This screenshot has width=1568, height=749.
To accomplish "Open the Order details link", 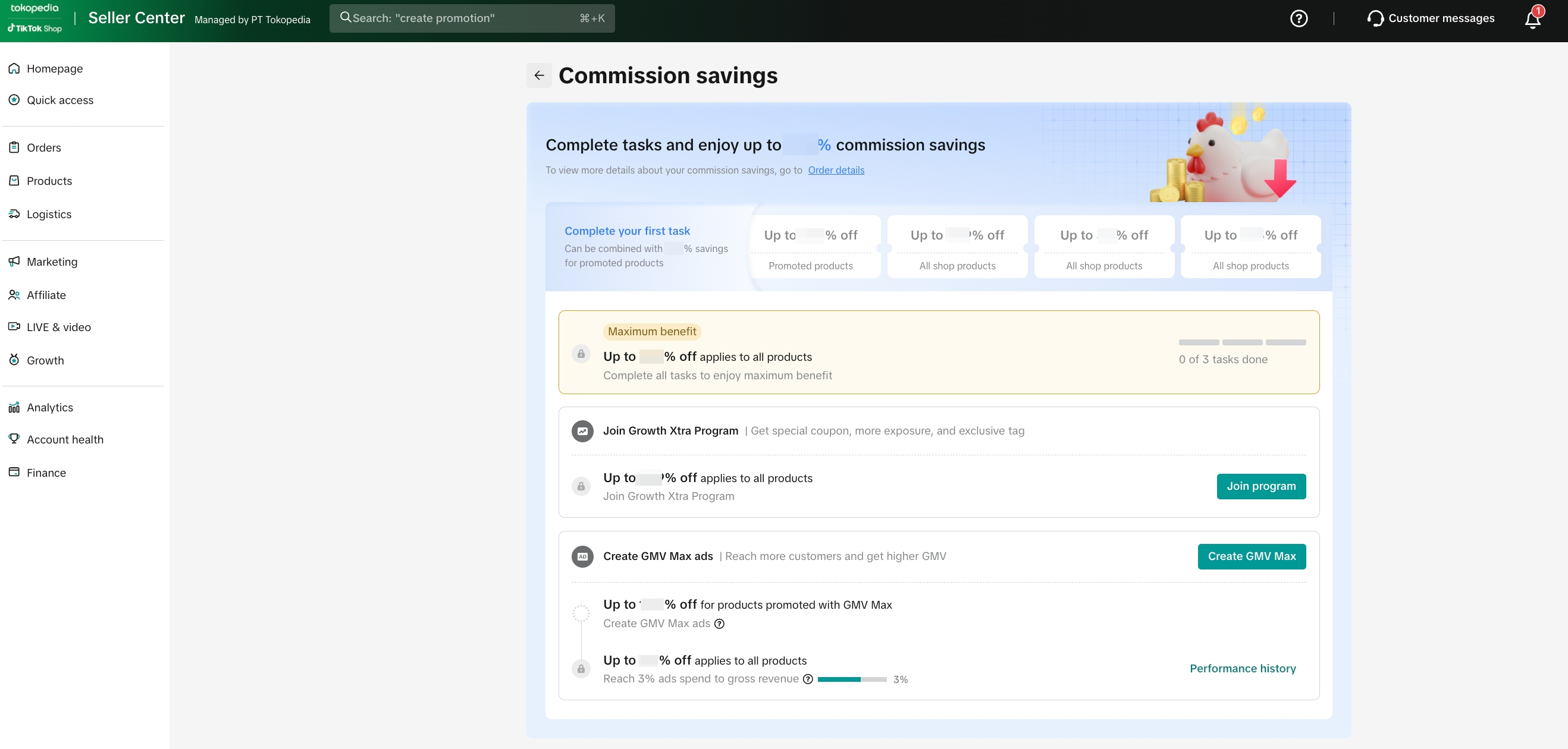I will click(836, 171).
